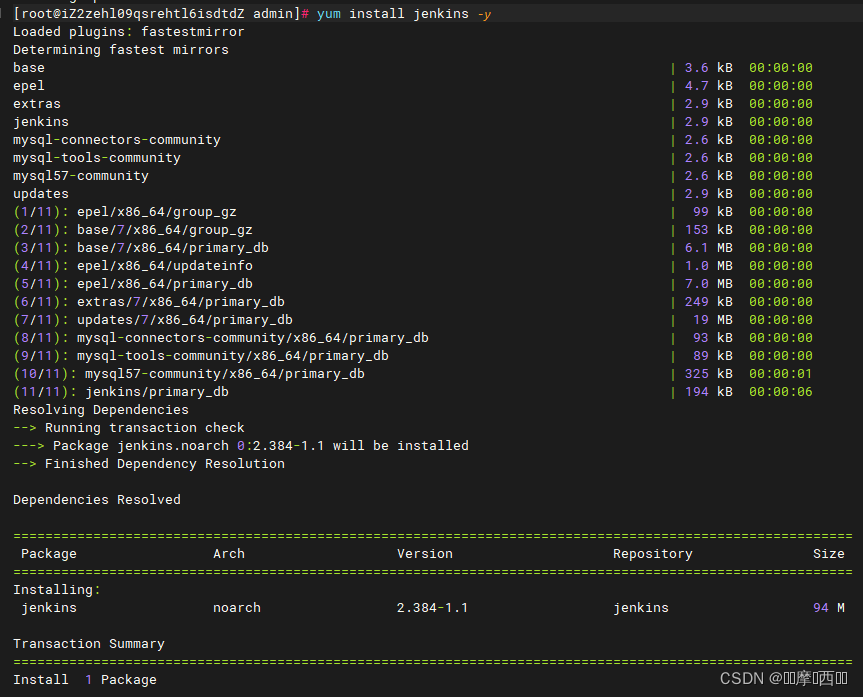
Task: Click 'jenkins' in Repository column
Action: (x=641, y=608)
